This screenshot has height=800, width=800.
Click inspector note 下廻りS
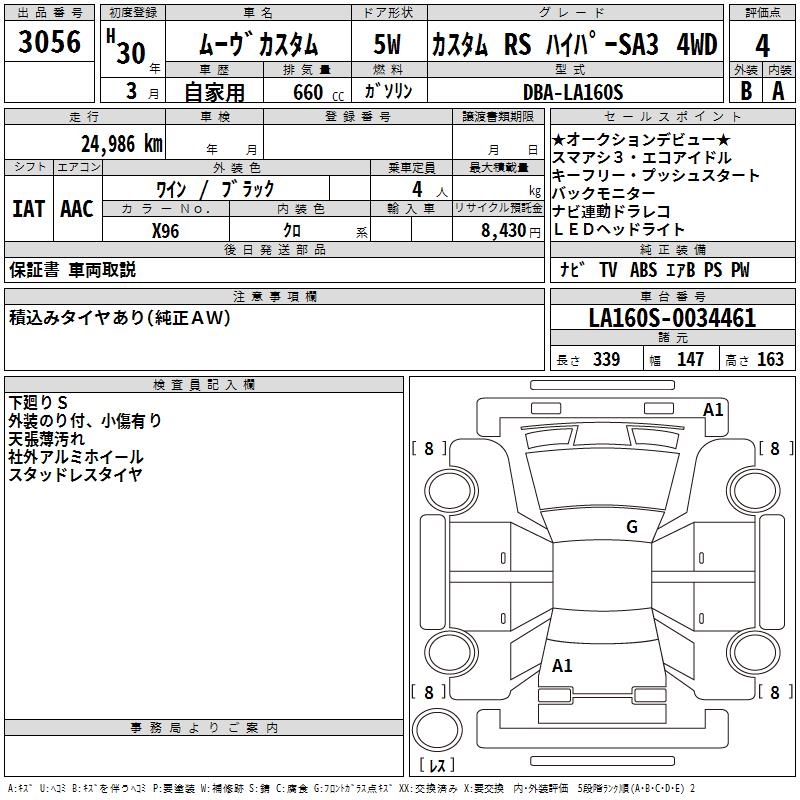38,403
